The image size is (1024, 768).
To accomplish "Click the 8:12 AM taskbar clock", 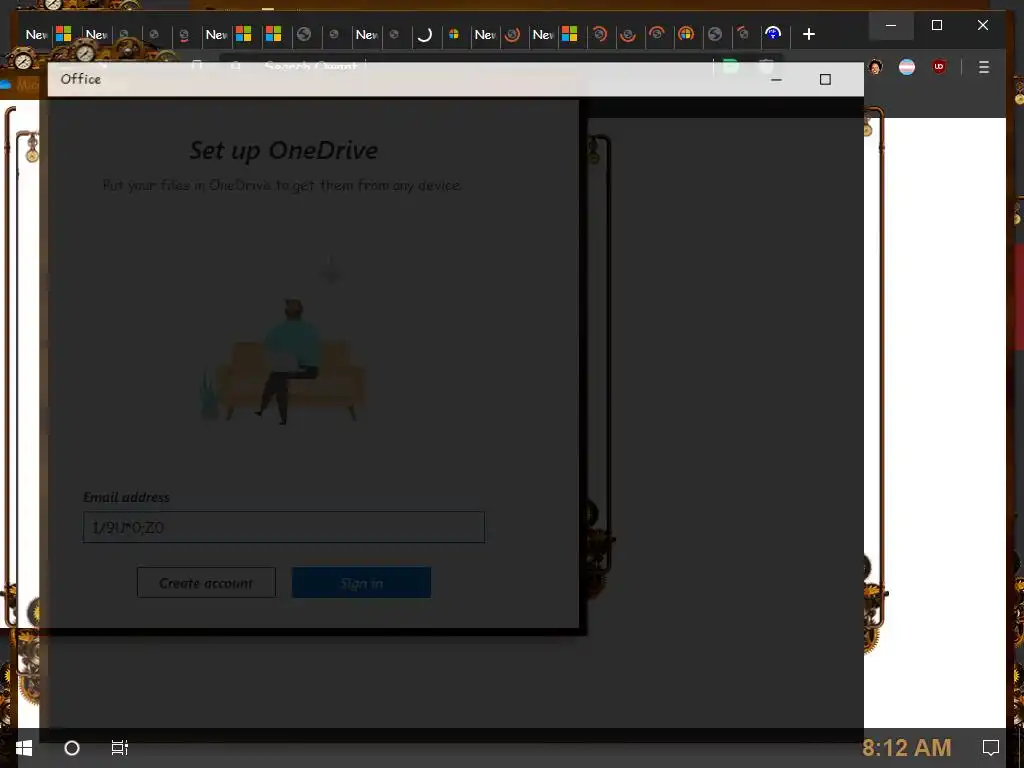I will 906,748.
